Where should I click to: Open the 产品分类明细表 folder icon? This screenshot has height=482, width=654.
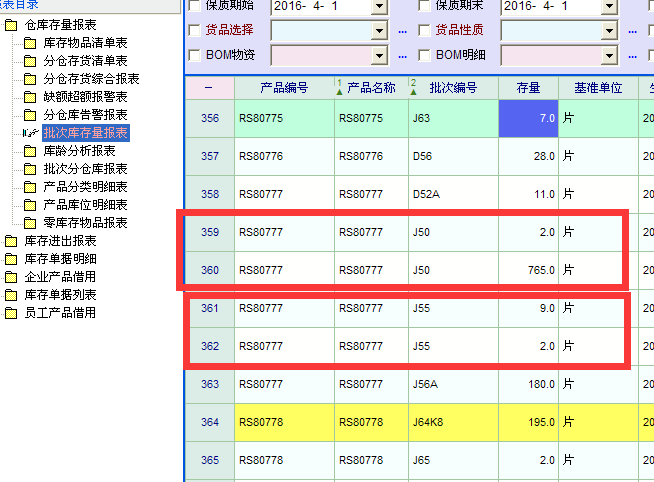pyautogui.click(x=30, y=187)
